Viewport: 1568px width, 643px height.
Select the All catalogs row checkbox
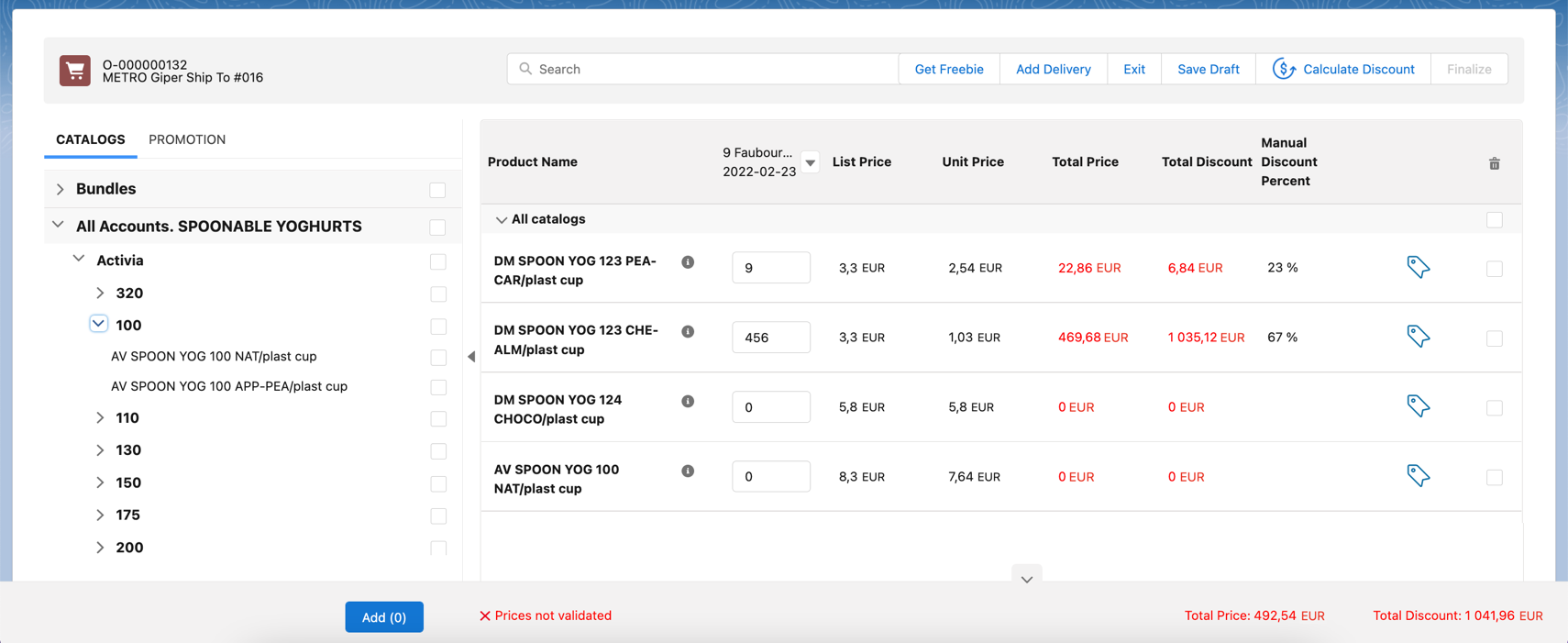pos(1495,220)
